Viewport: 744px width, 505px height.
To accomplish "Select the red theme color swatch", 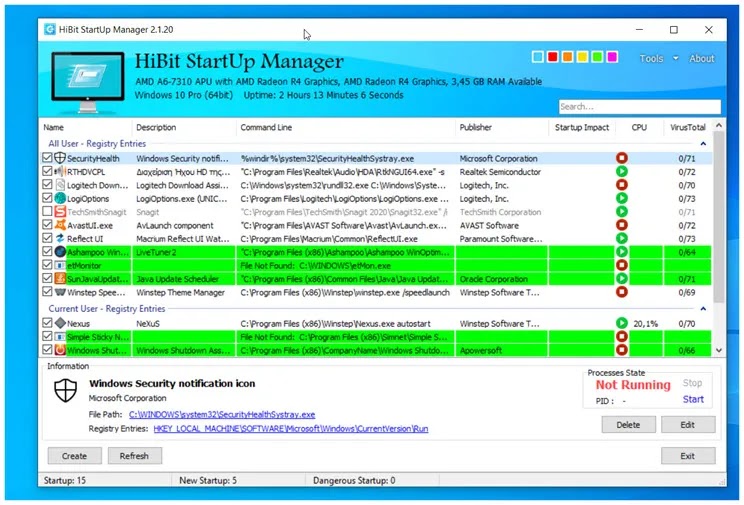I will [x=552, y=57].
